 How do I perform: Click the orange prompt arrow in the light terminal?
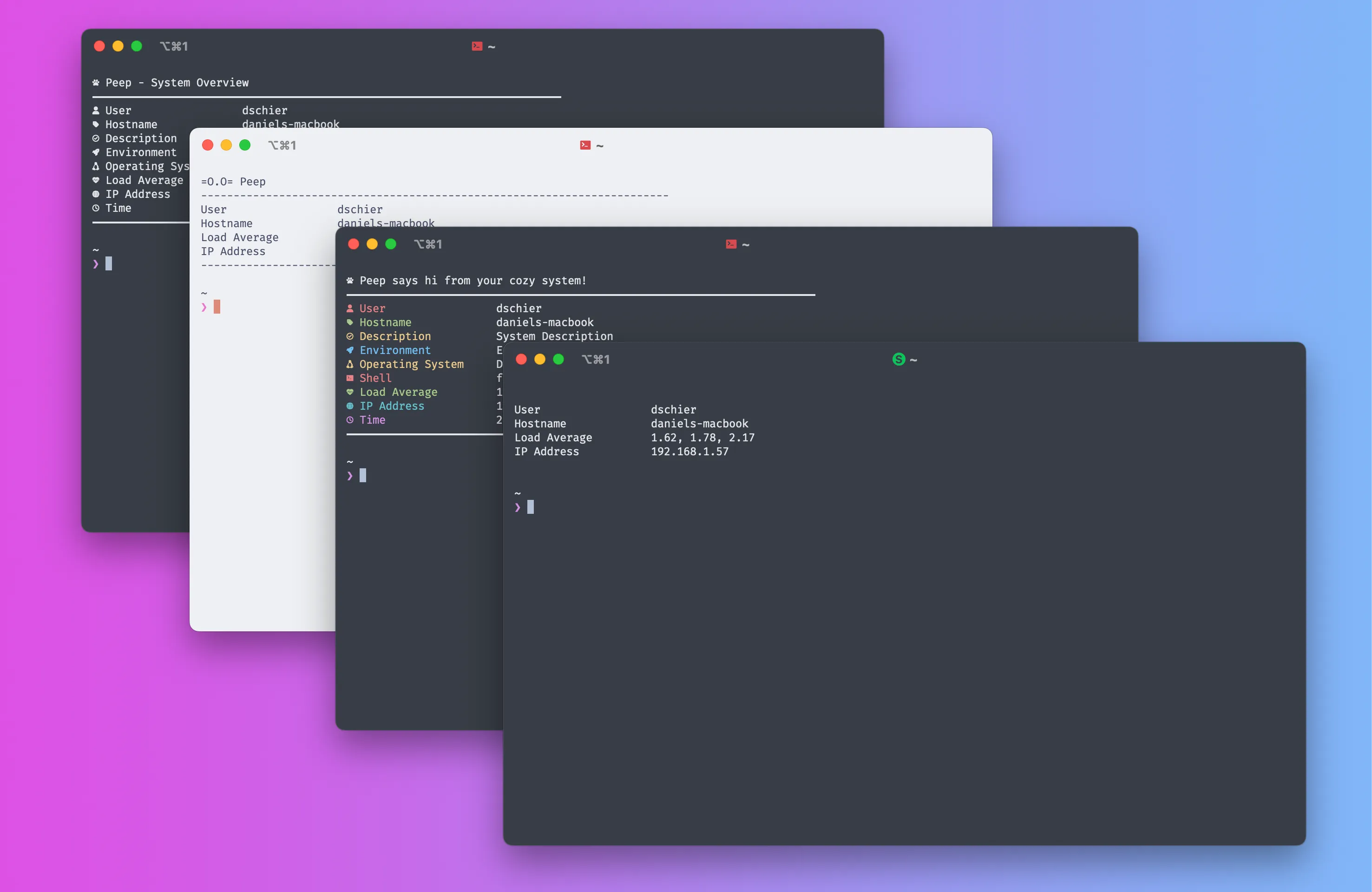204,308
